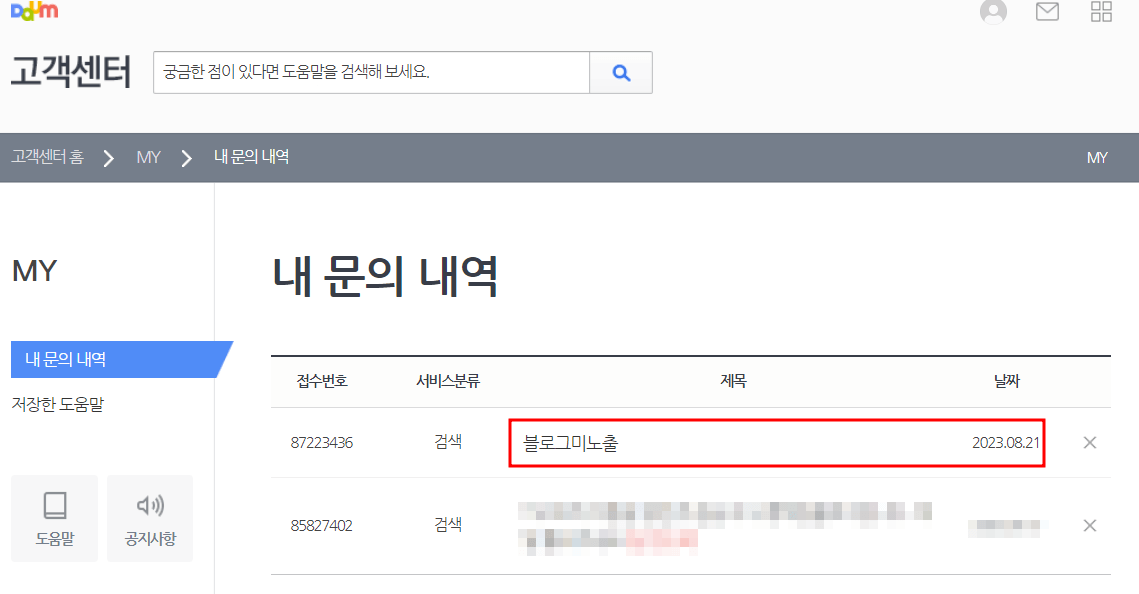Image resolution: width=1139 pixels, height=594 pixels.
Task: Click the chevron after 고객센터 홈
Action: click(x=108, y=157)
